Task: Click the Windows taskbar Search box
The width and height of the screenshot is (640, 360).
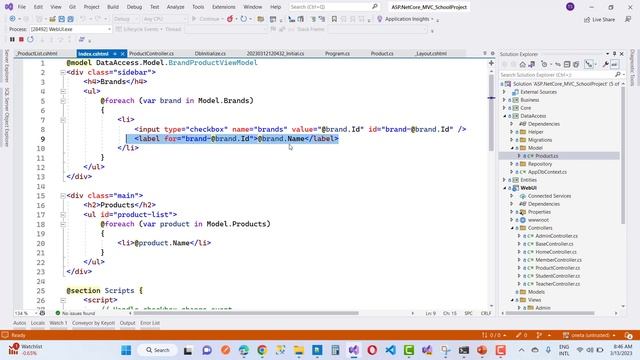Action: (x=158, y=350)
